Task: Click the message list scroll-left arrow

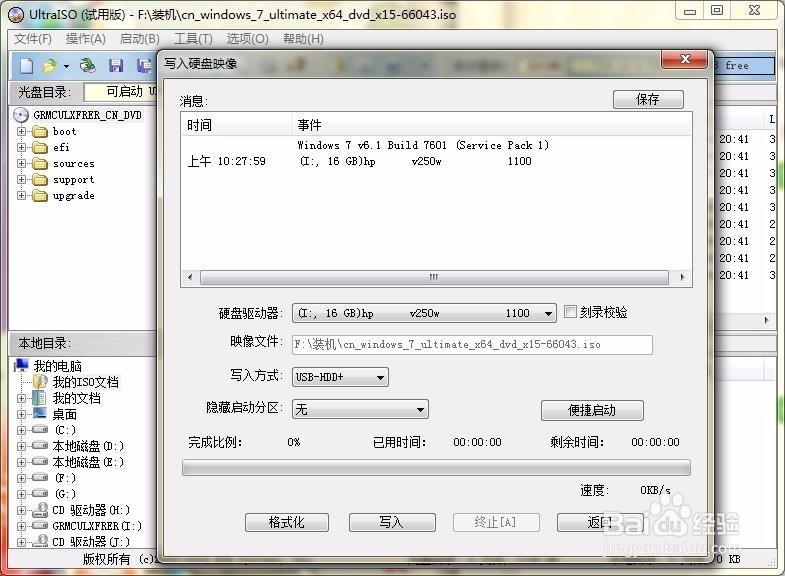Action: click(x=190, y=277)
